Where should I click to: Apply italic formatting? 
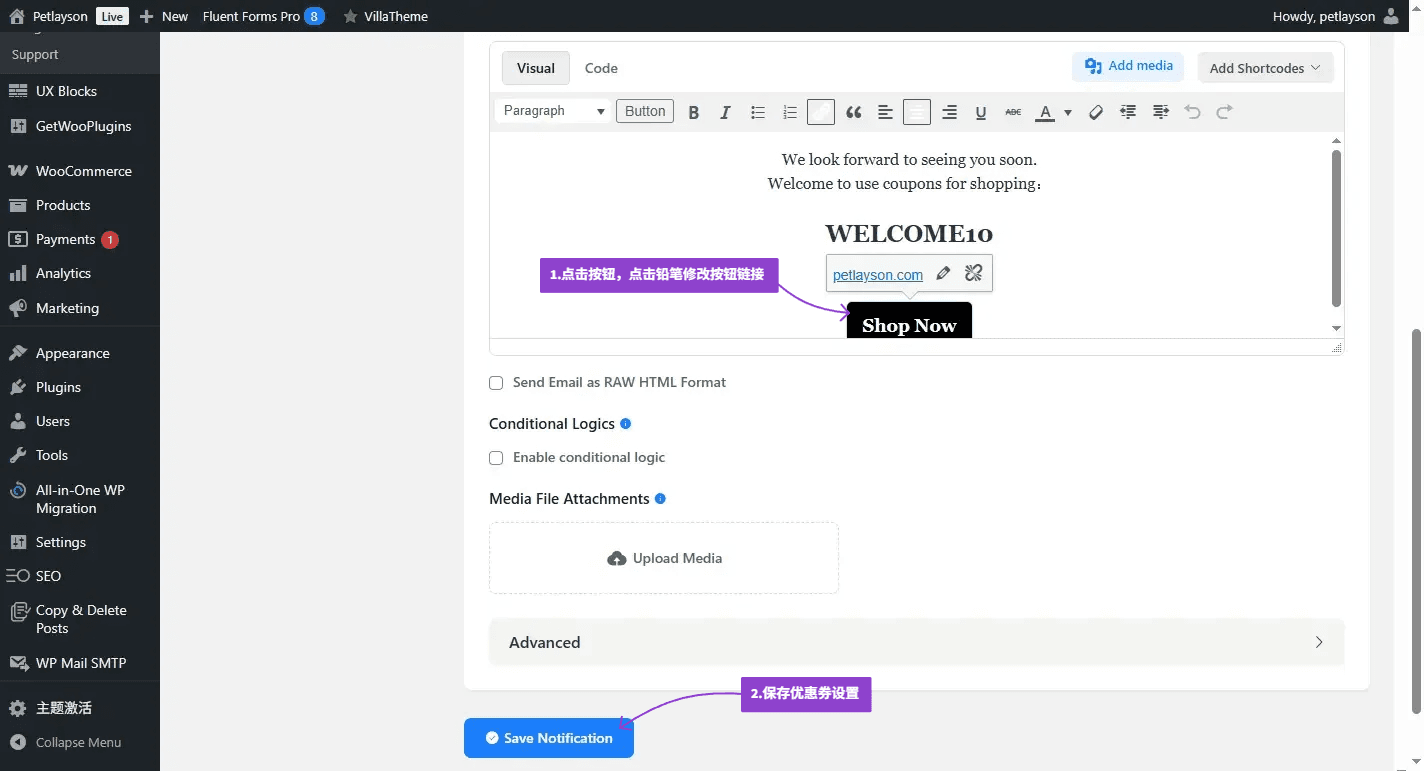click(x=725, y=112)
